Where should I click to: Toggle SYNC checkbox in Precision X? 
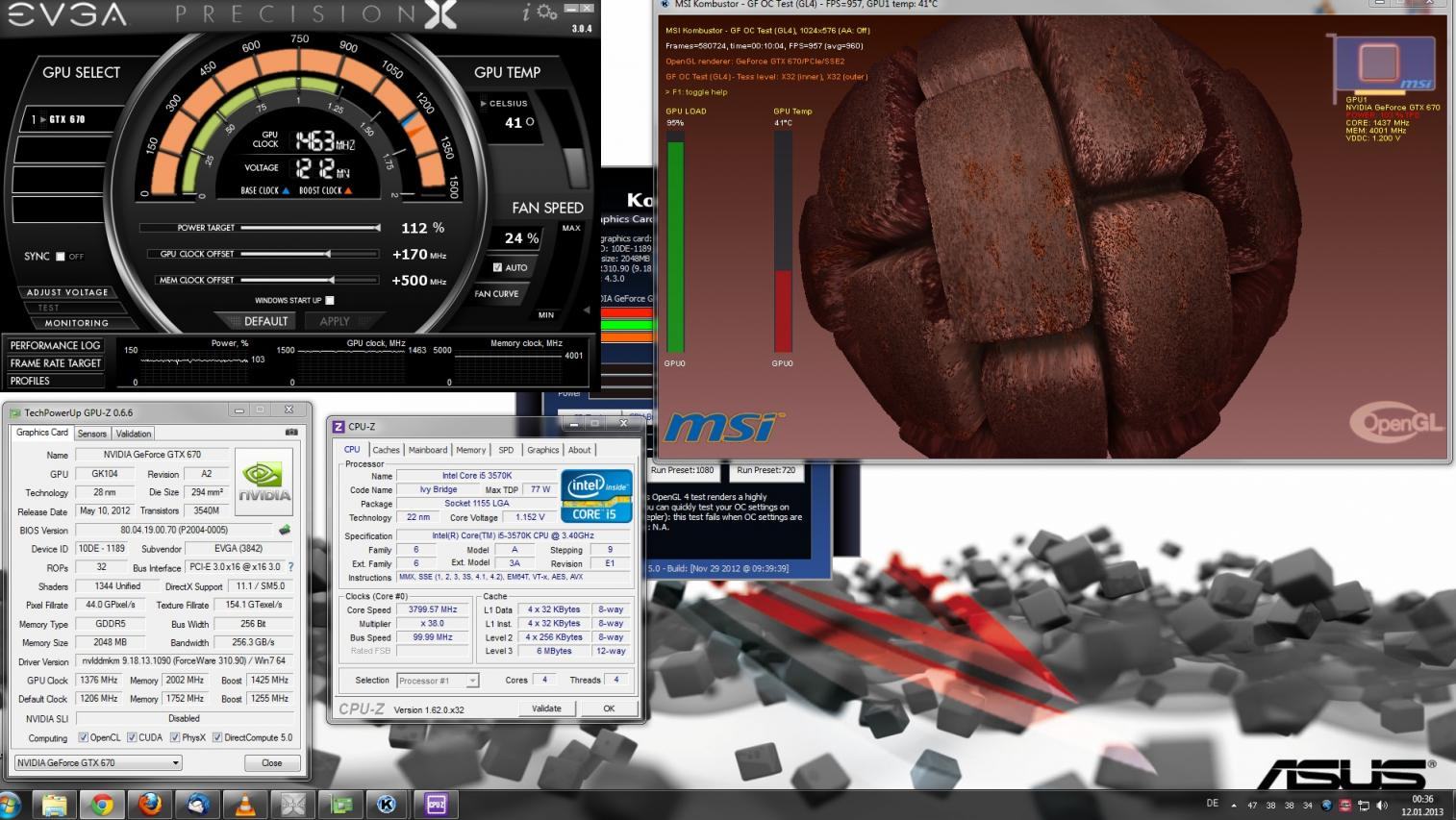pos(60,257)
